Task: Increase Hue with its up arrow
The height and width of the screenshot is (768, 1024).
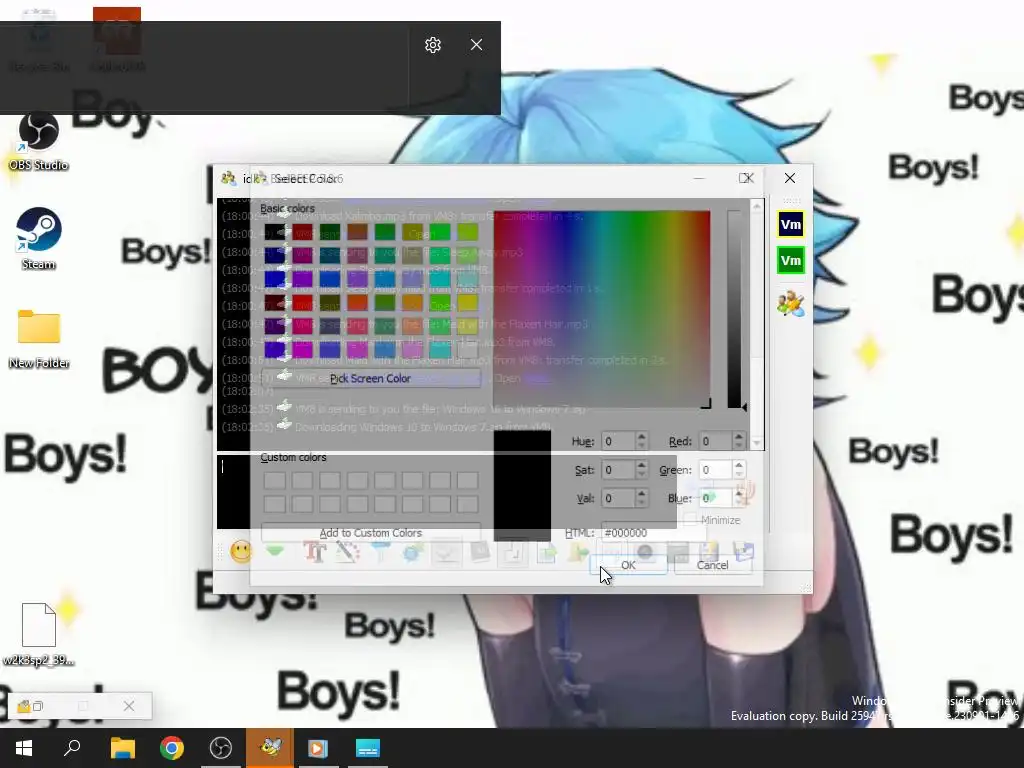Action: (641, 437)
